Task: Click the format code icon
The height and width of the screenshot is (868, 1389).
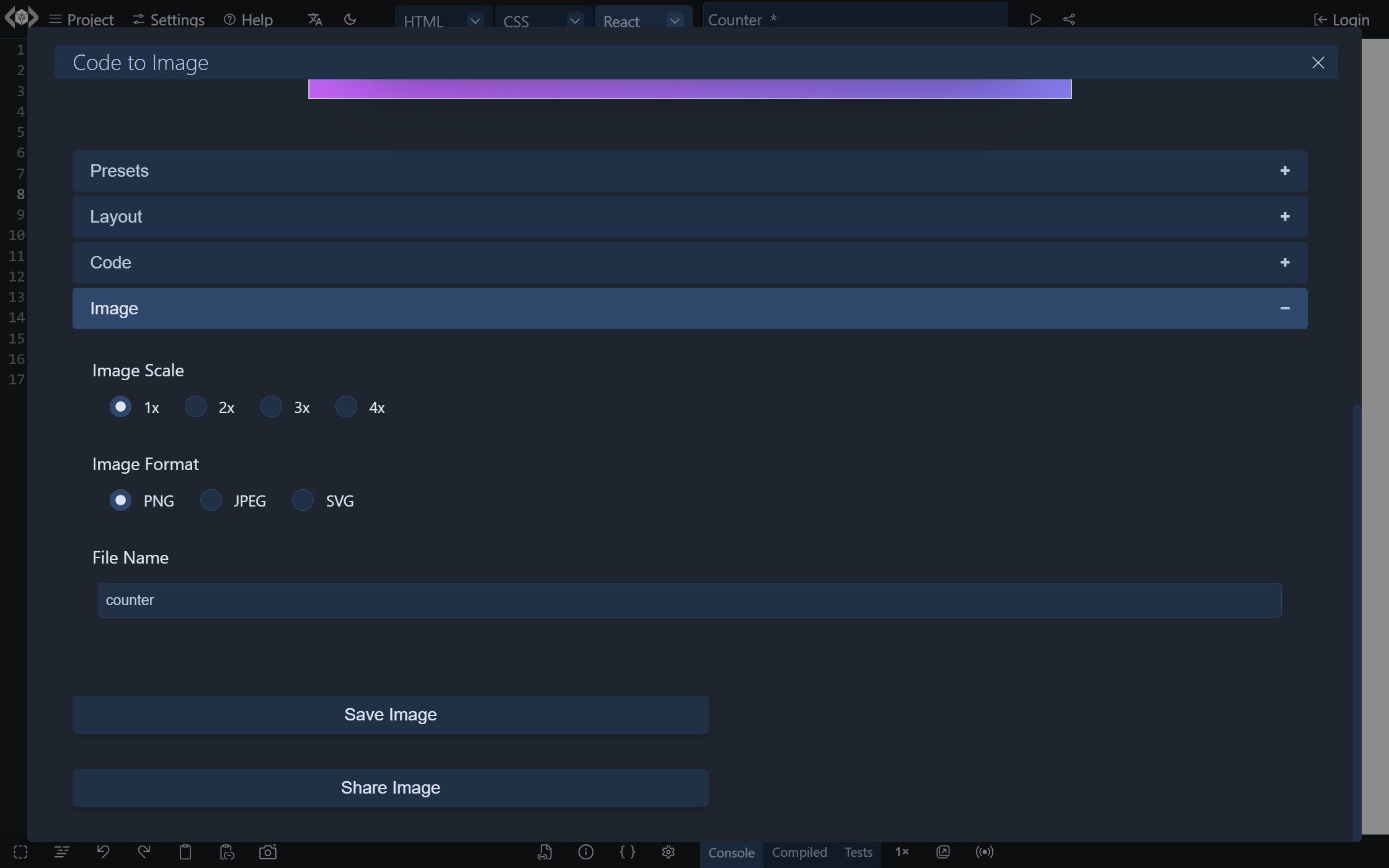Action: pyautogui.click(x=61, y=852)
